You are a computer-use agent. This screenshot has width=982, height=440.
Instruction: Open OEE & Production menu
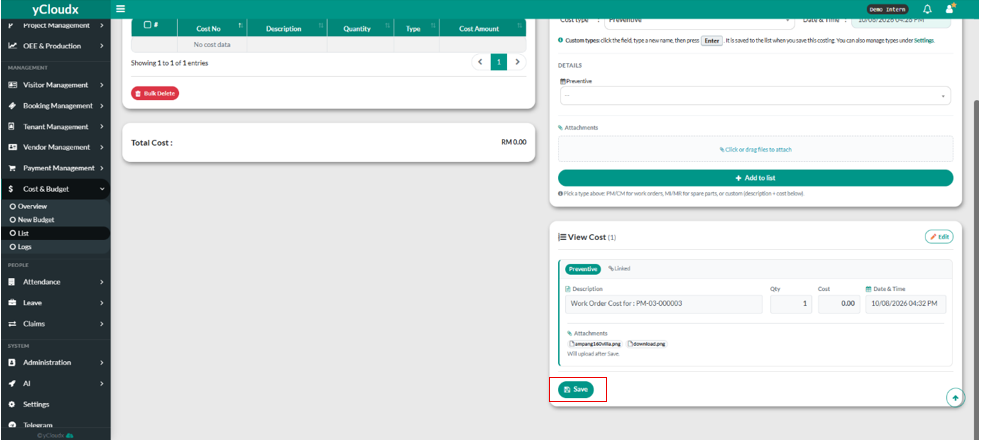55,46
